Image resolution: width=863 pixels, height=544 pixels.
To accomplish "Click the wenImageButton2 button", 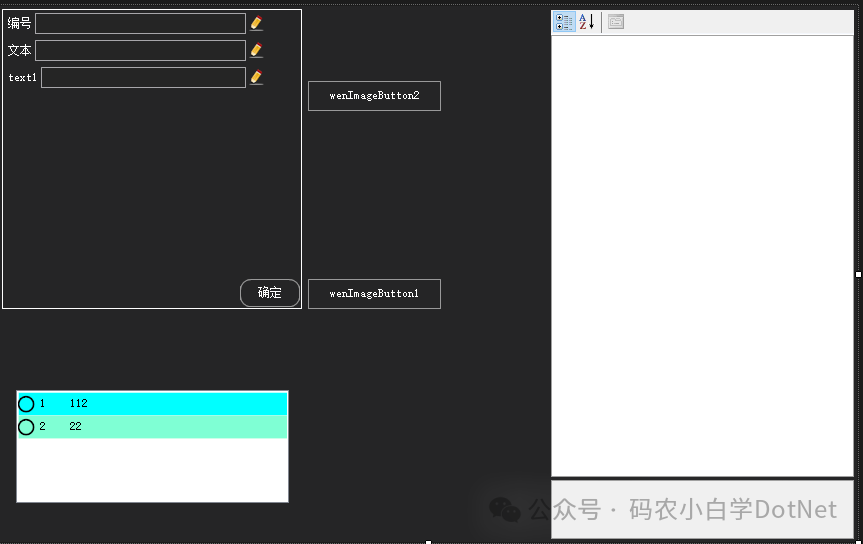I will click(x=374, y=96).
